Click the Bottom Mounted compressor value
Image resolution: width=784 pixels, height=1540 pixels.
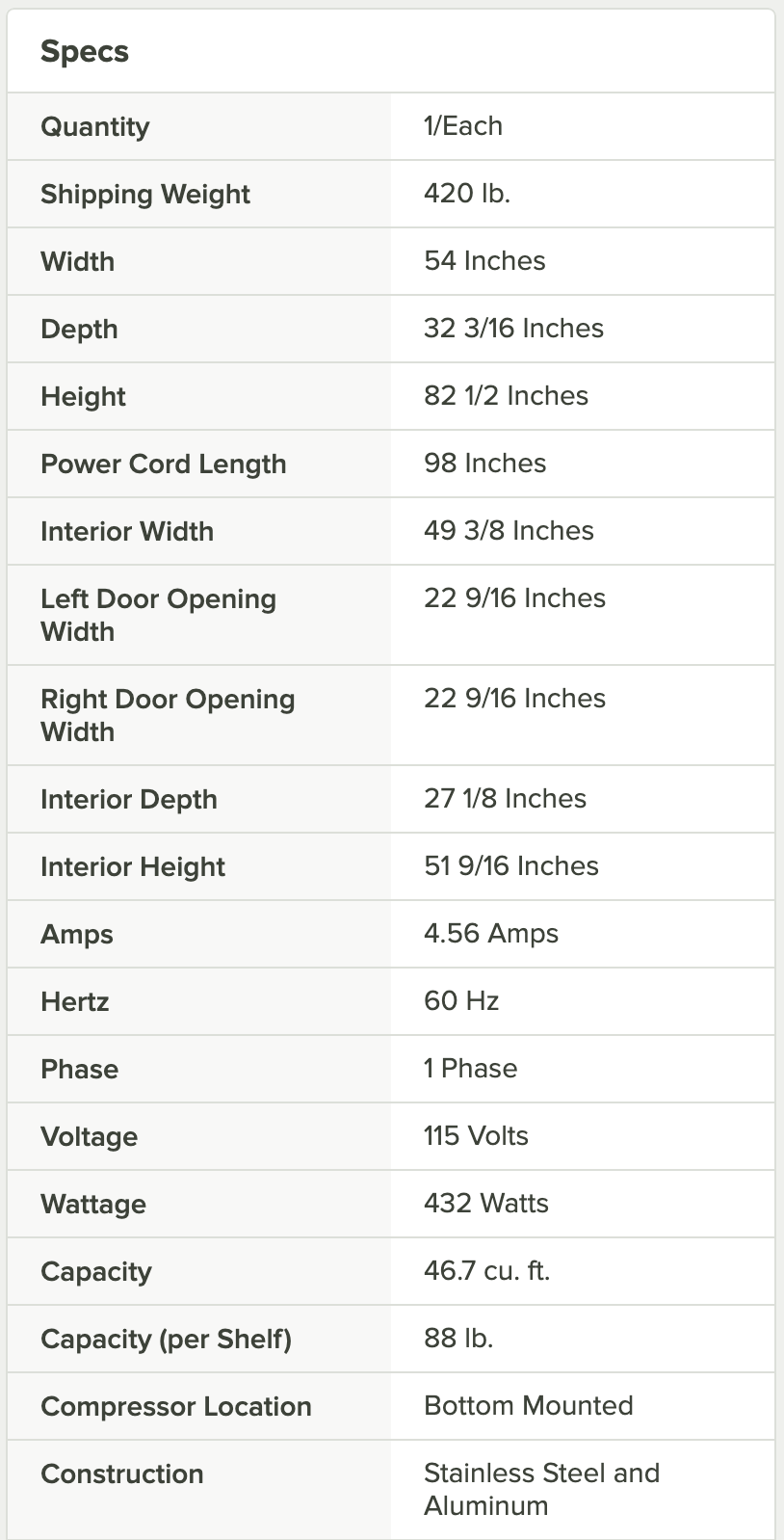[529, 1406]
